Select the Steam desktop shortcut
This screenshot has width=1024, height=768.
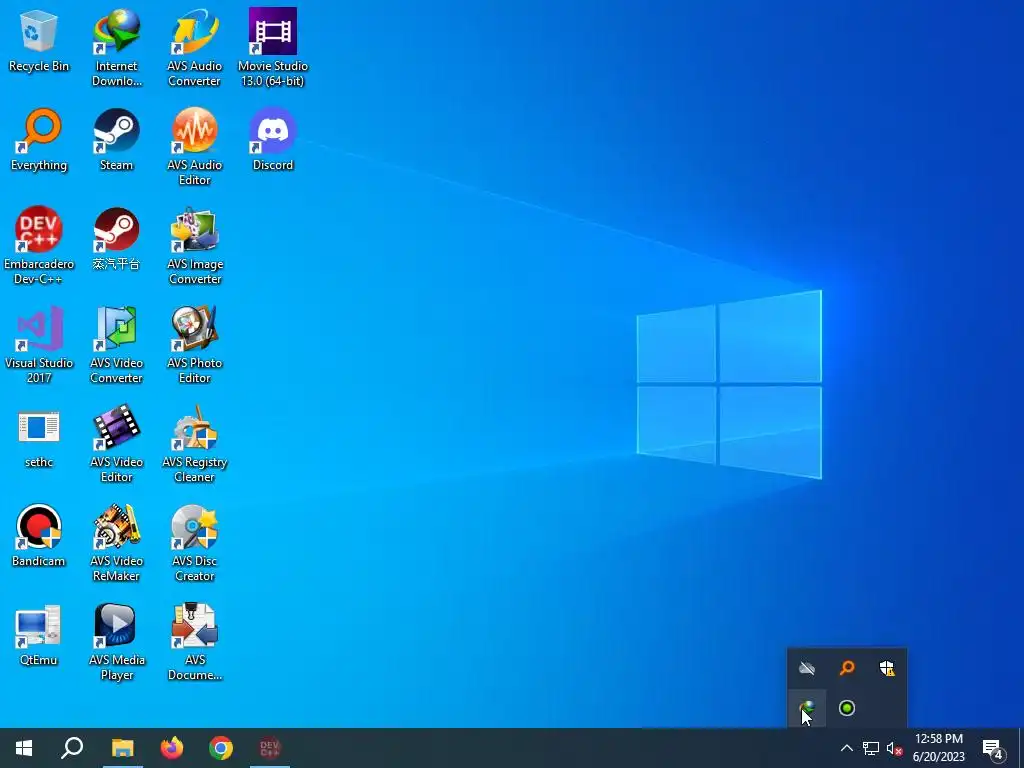point(116,140)
